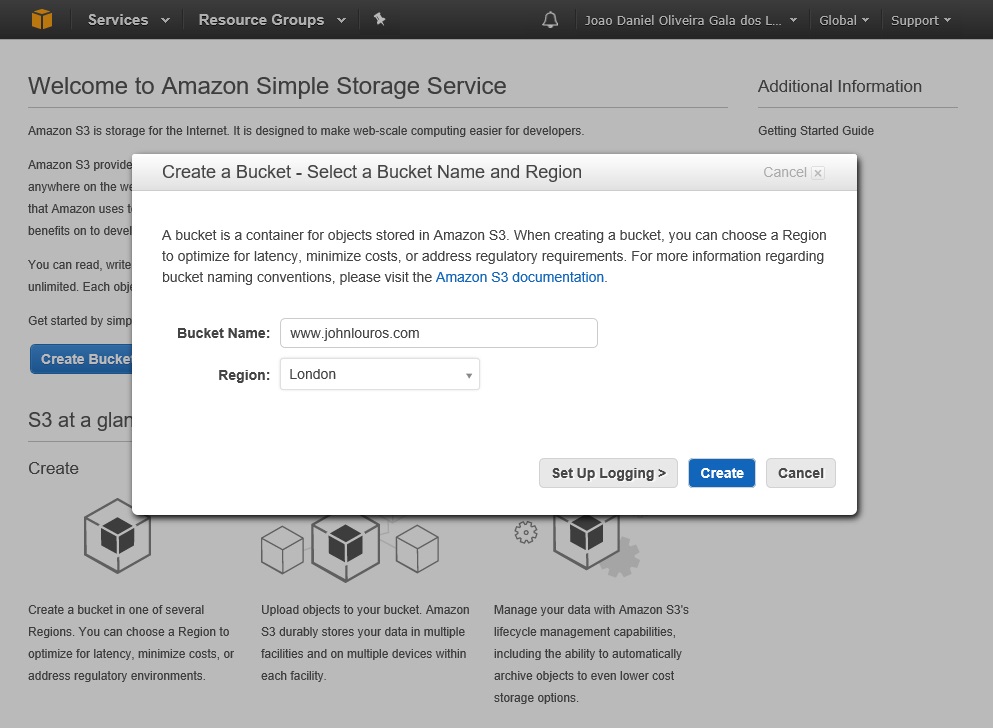The height and width of the screenshot is (728, 993).
Task: Click inside the Bucket Name input field
Action: click(x=438, y=332)
